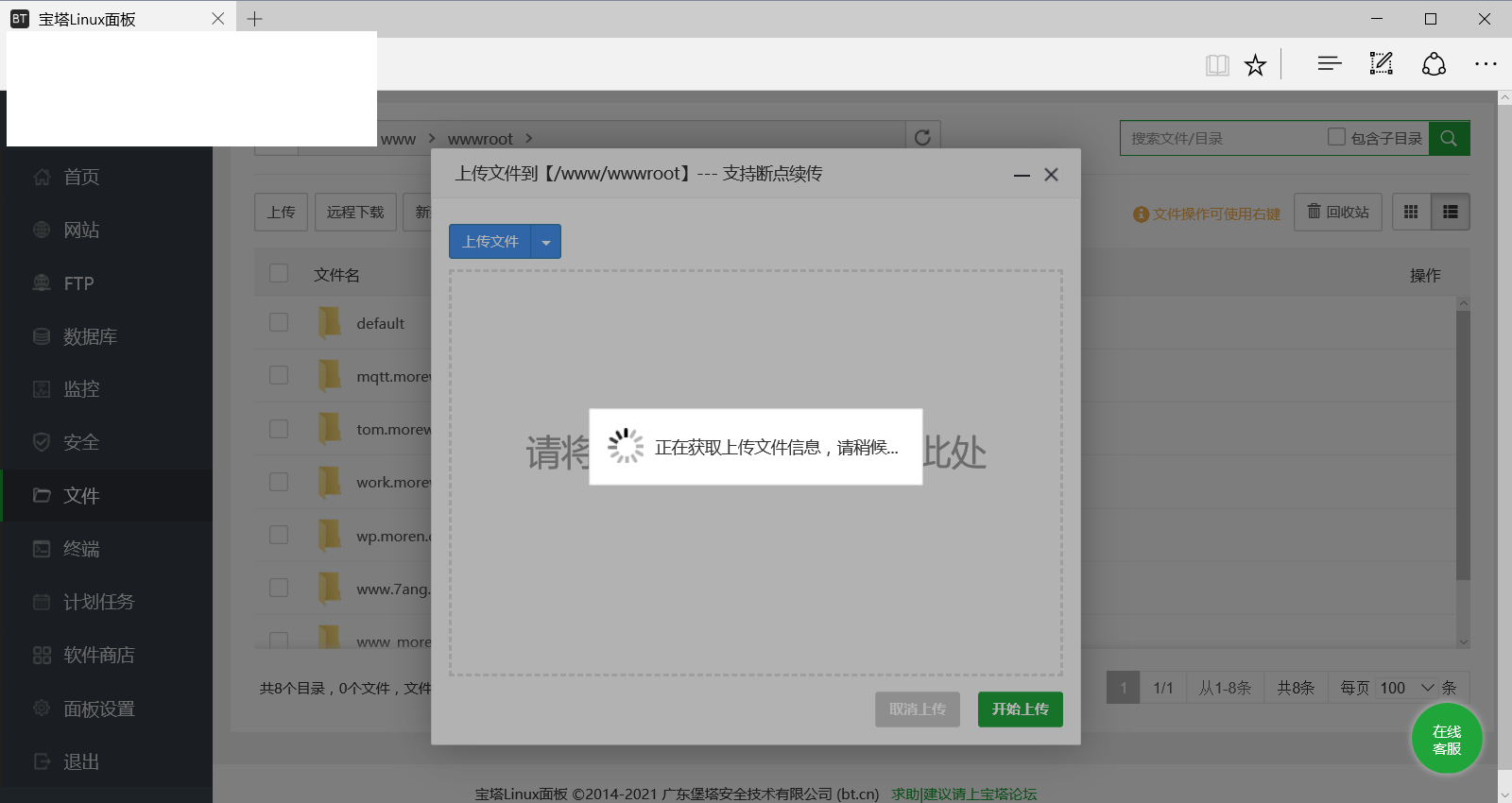Open the reading view book icon
The image size is (1512, 803).
pos(1217,65)
